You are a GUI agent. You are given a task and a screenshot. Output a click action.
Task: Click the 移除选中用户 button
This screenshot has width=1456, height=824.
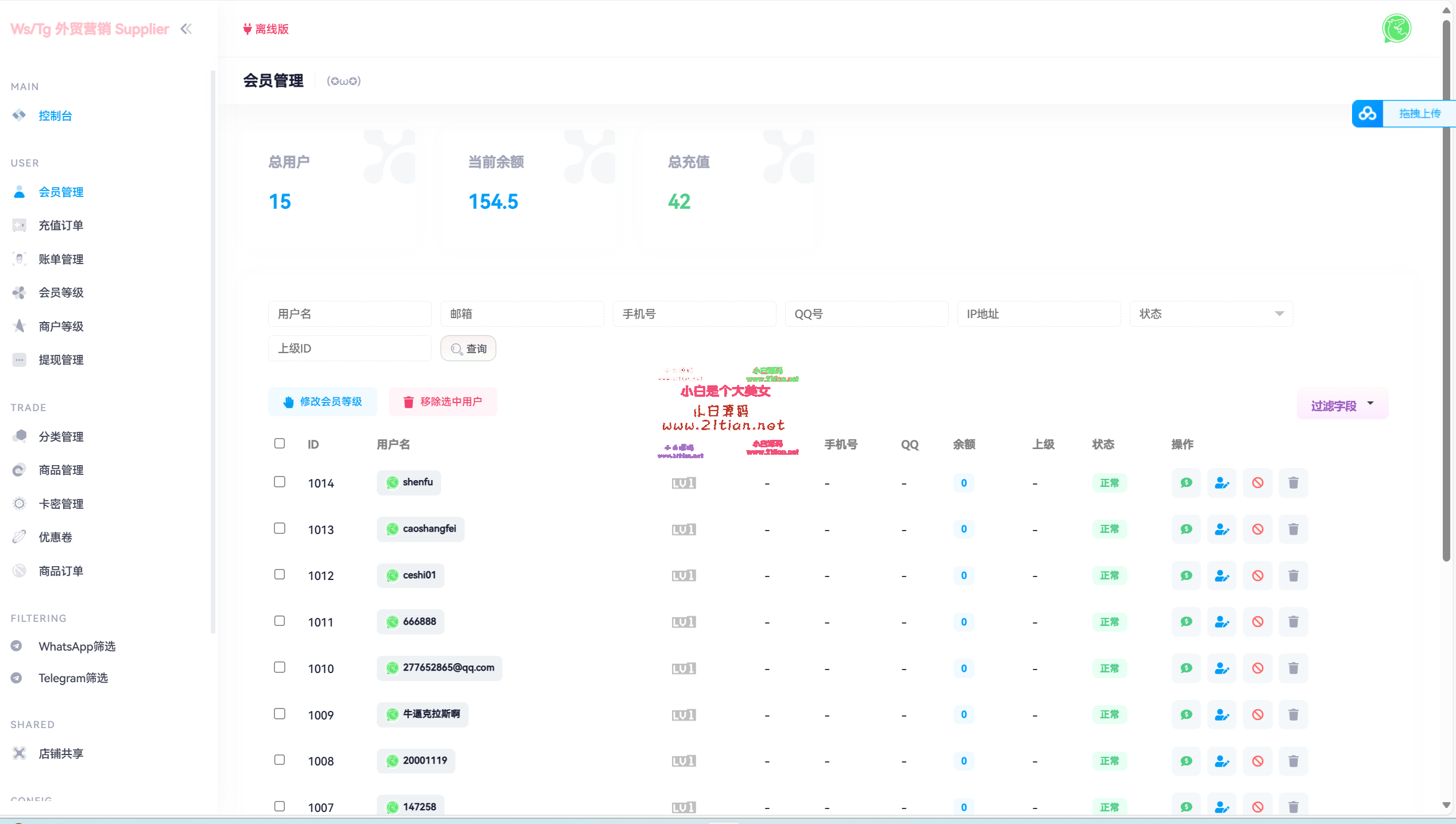tap(442, 402)
